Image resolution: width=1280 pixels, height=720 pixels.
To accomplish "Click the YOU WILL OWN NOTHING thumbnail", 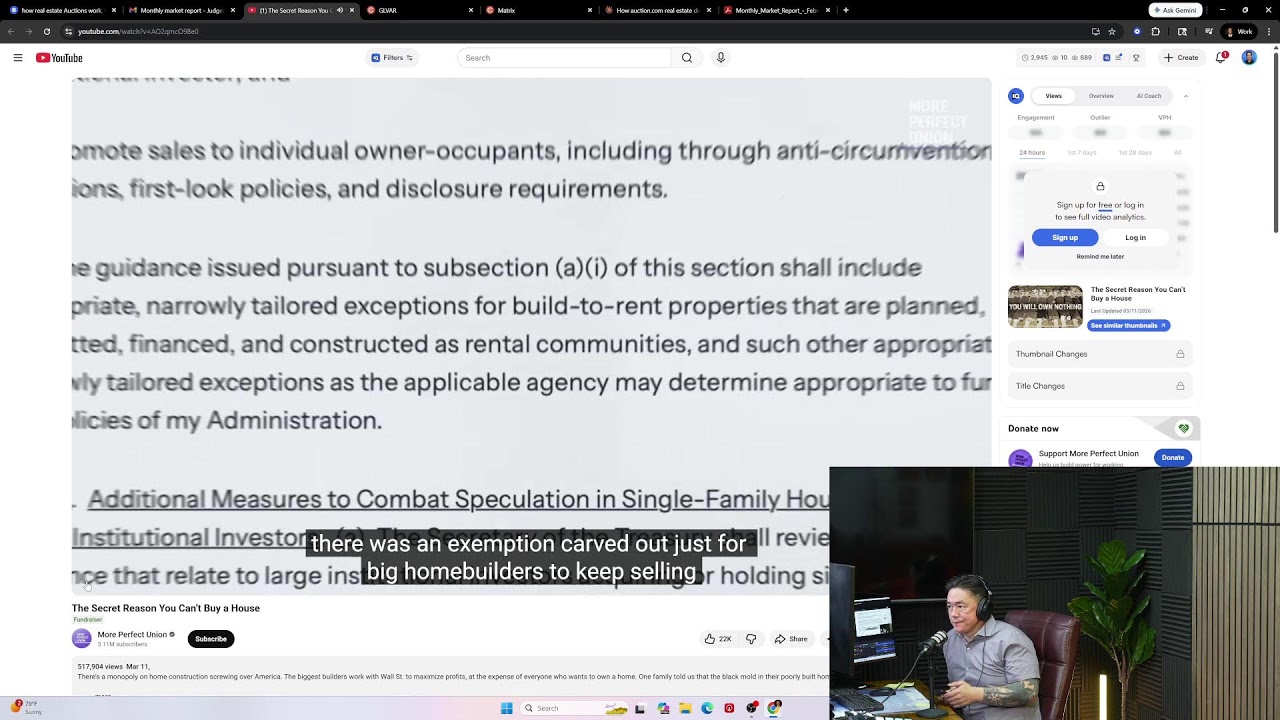I will (1045, 307).
